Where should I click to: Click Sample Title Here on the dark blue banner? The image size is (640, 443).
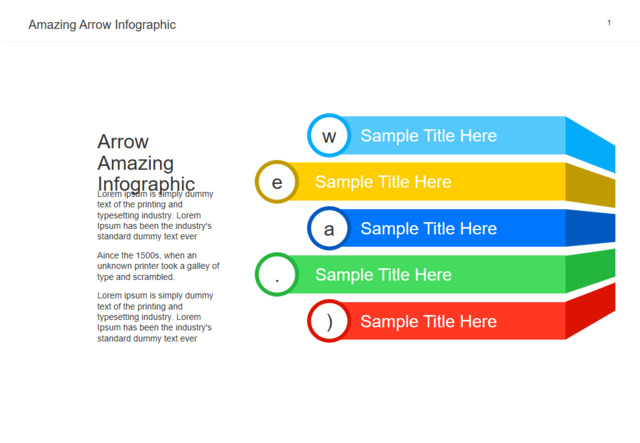[x=428, y=229]
